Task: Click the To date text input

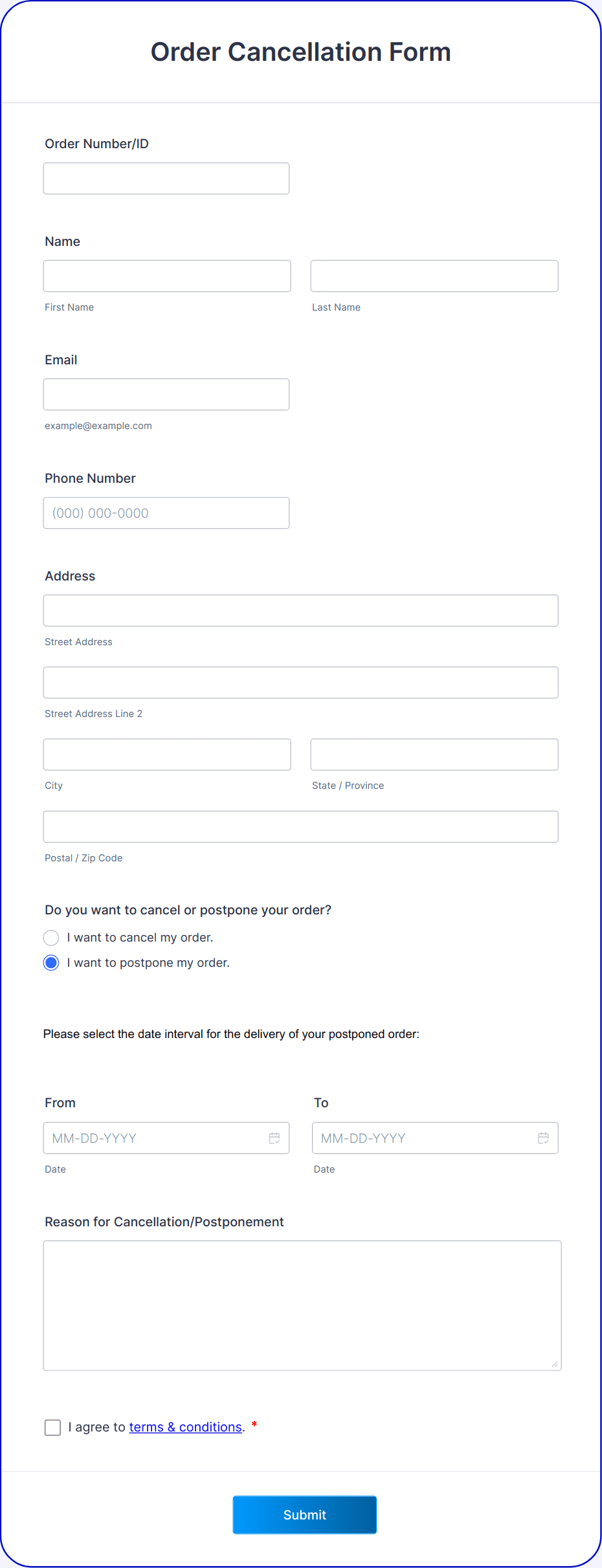Action: point(418,1138)
